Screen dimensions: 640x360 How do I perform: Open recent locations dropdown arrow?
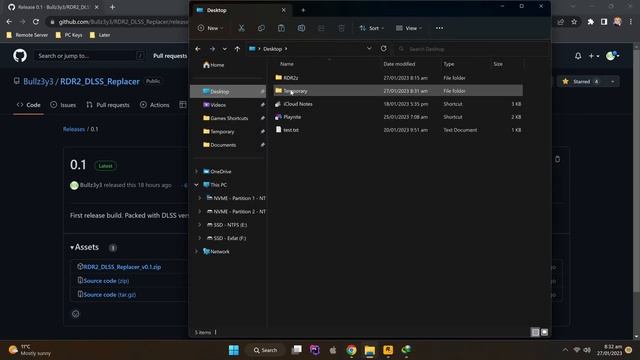click(224, 49)
